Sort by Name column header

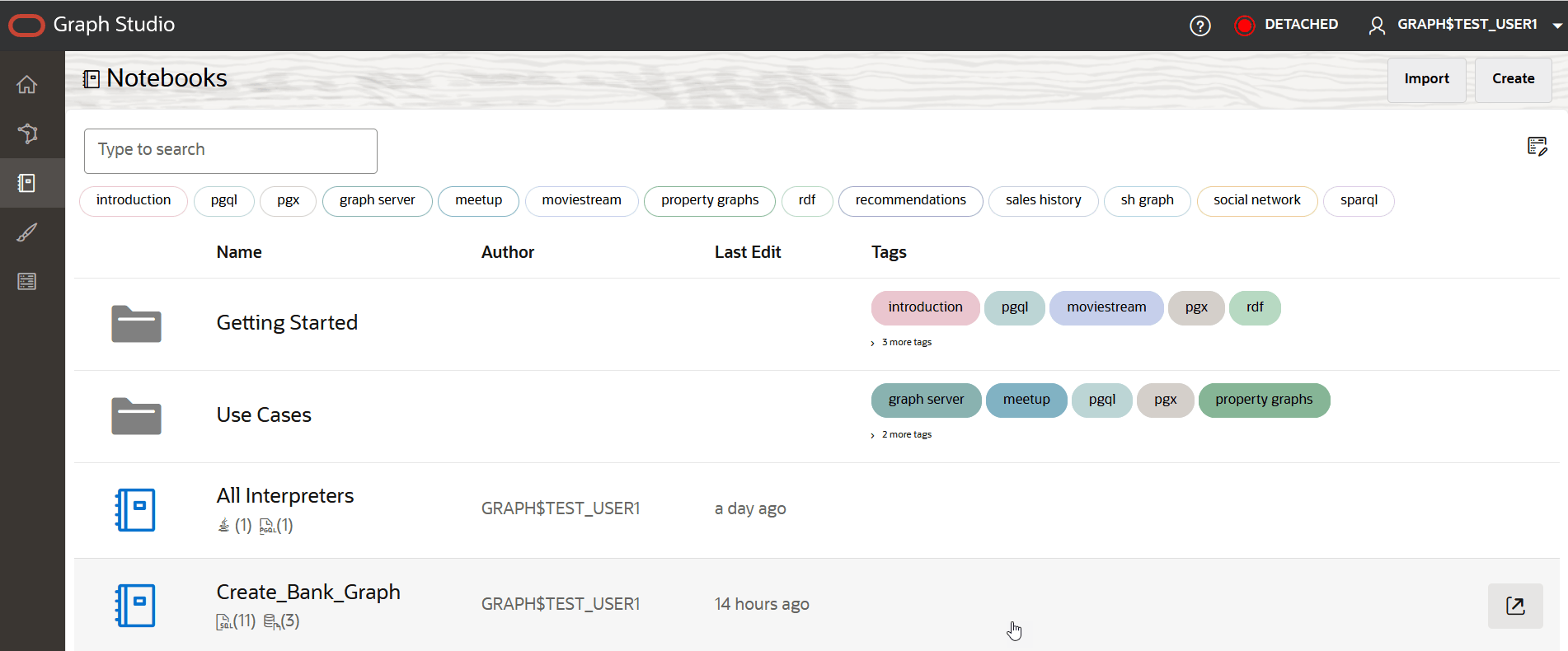point(239,252)
